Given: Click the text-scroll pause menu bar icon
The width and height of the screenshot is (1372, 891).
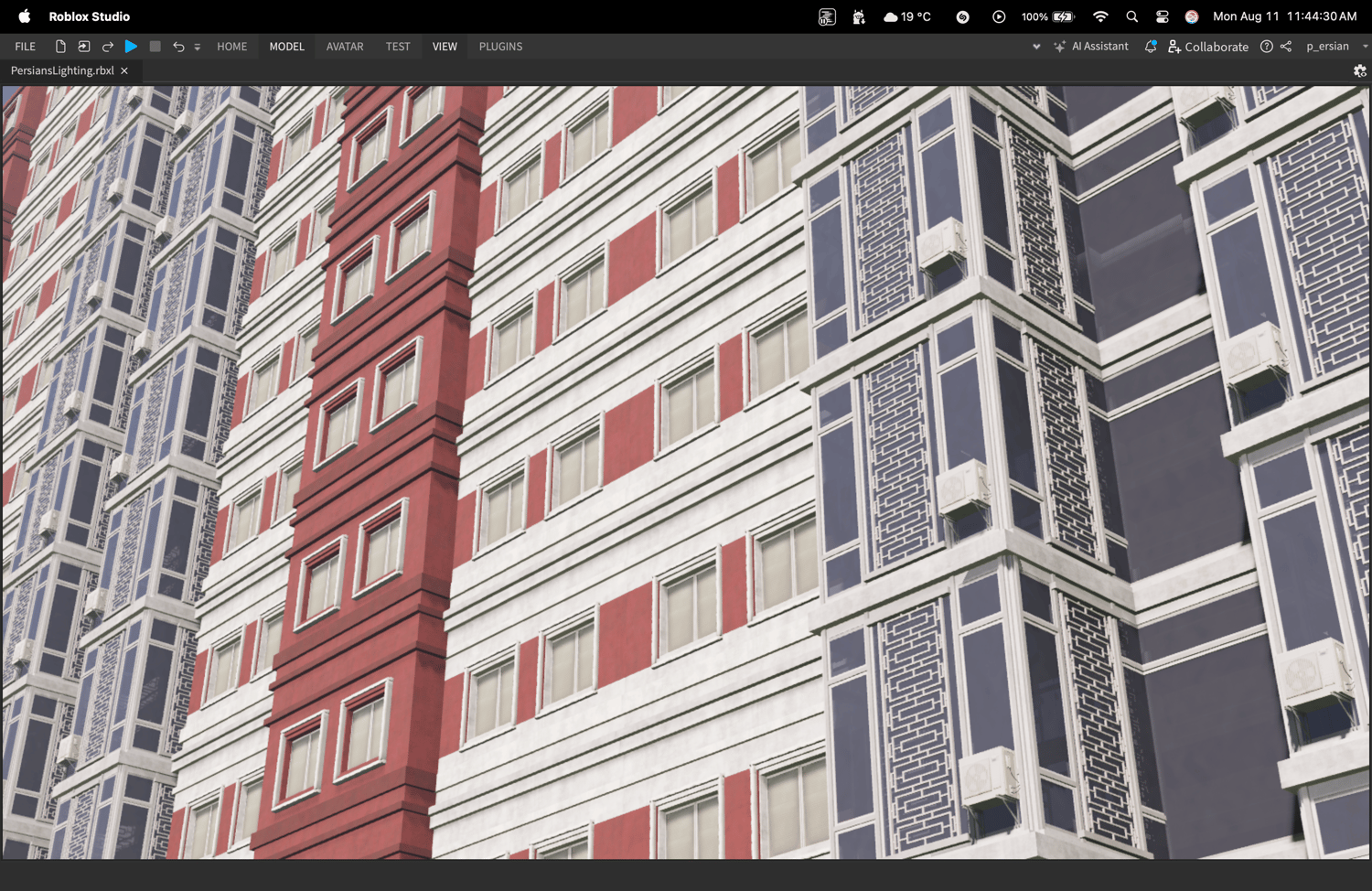Looking at the screenshot, I should click(x=827, y=16).
